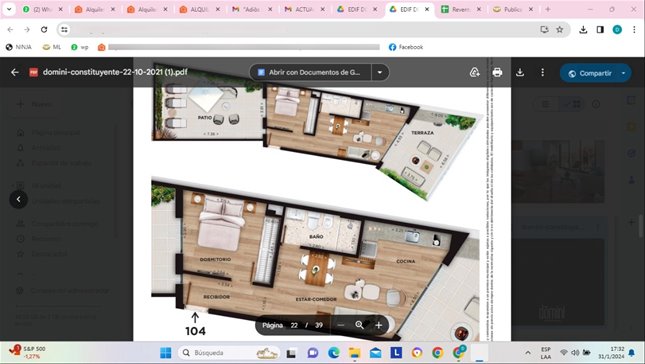Expand the Compartir dropdown arrow
Image resolution: width=645 pixels, height=364 pixels.
click(624, 73)
